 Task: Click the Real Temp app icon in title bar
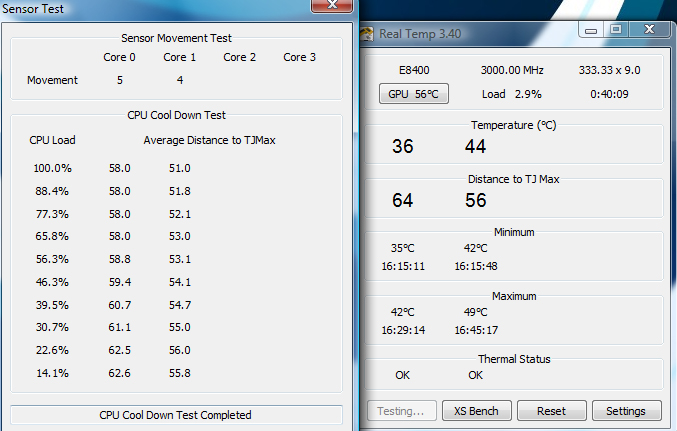[367, 34]
